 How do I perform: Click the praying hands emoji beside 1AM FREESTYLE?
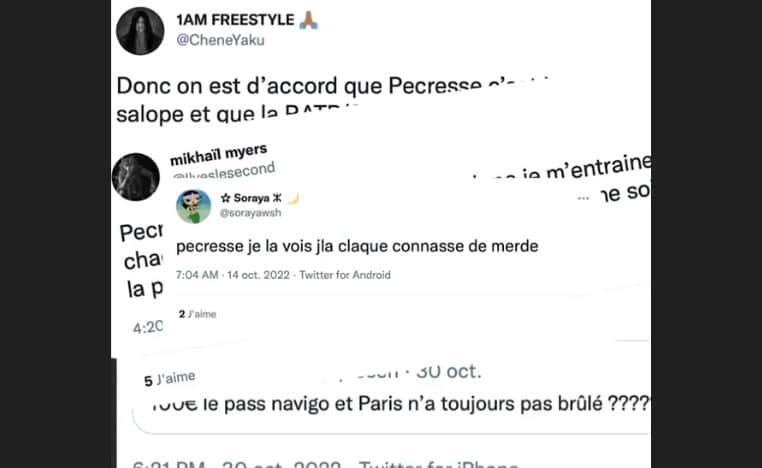pyautogui.click(x=308, y=20)
